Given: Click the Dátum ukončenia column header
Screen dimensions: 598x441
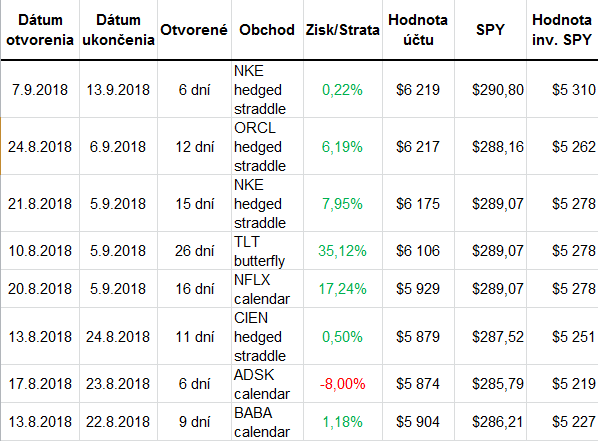Looking at the screenshot, I should [118, 30].
